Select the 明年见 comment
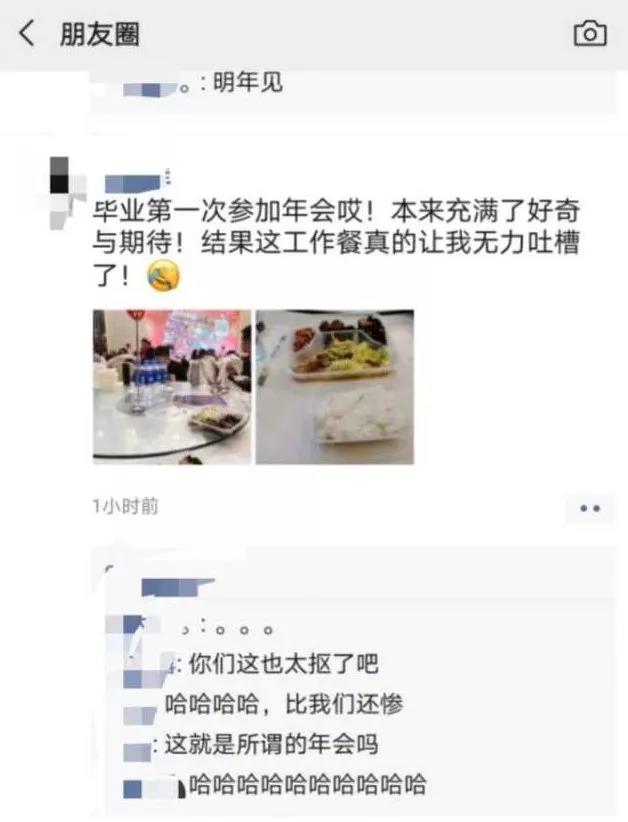The height and width of the screenshot is (822, 628). pos(248,83)
